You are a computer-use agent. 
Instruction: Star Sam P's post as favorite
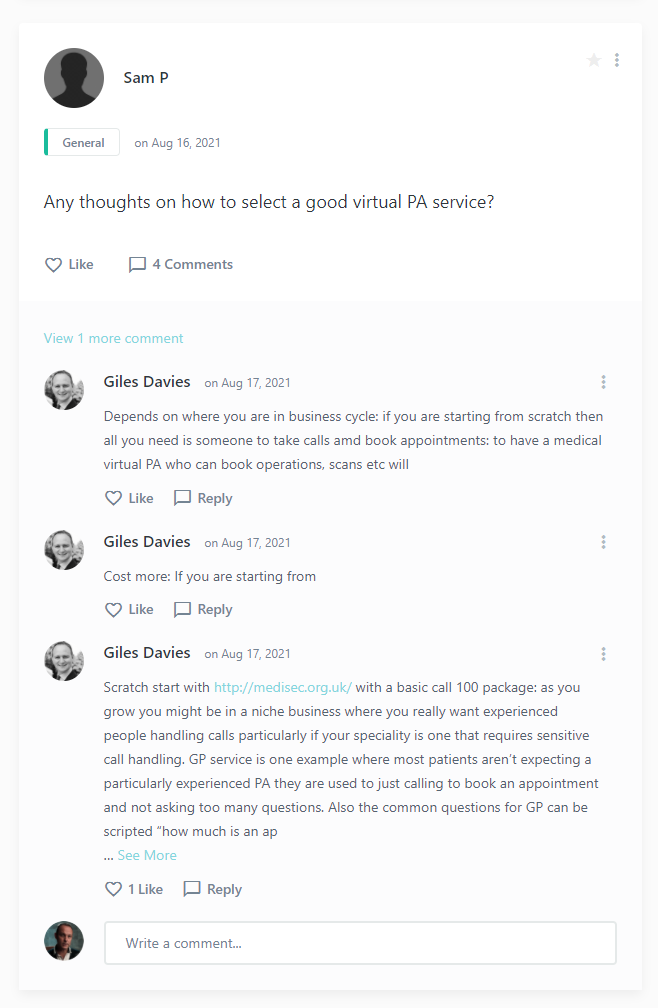tap(594, 60)
